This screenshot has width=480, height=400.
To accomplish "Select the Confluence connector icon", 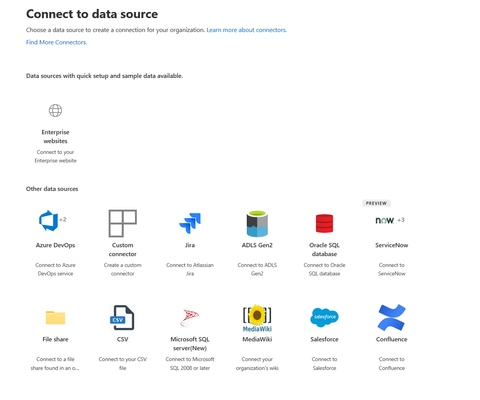I will [392, 318].
